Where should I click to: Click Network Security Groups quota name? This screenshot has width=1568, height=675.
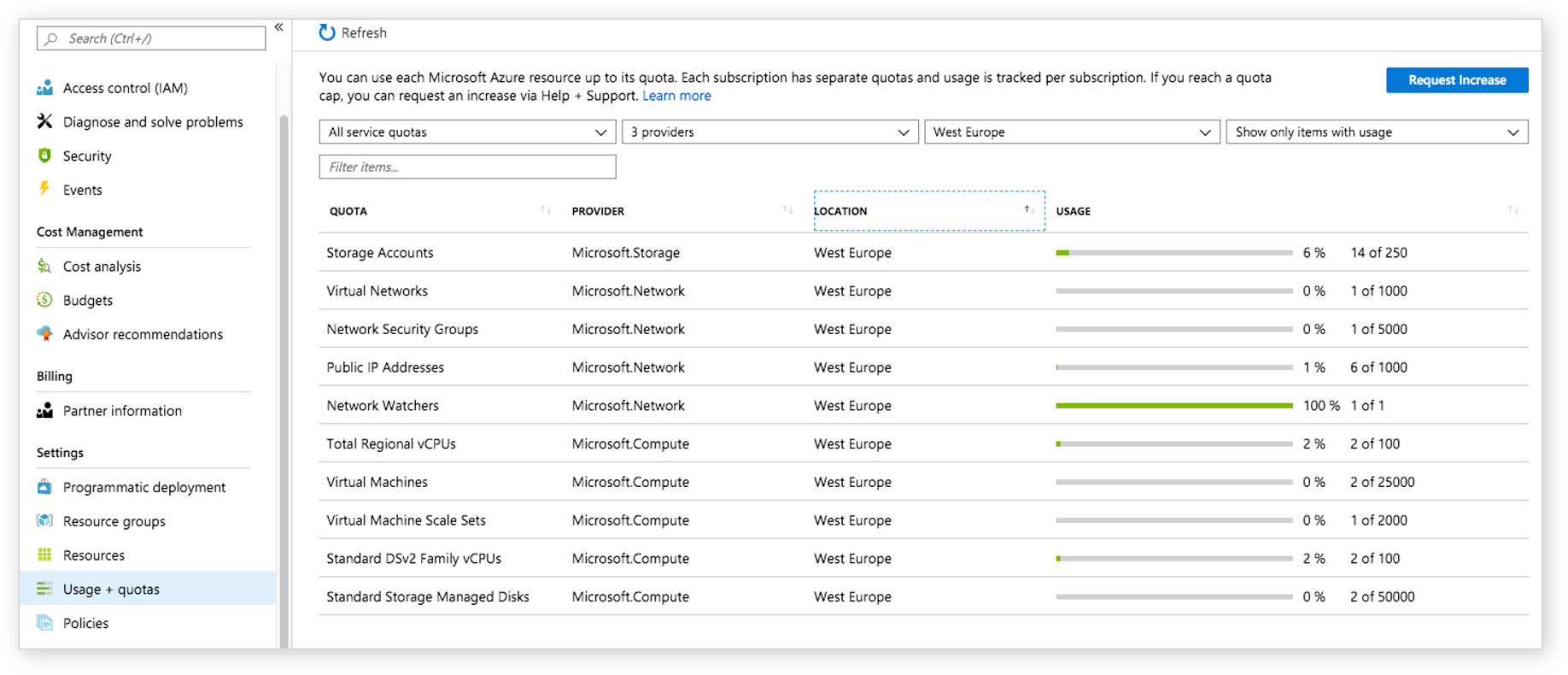(x=402, y=330)
